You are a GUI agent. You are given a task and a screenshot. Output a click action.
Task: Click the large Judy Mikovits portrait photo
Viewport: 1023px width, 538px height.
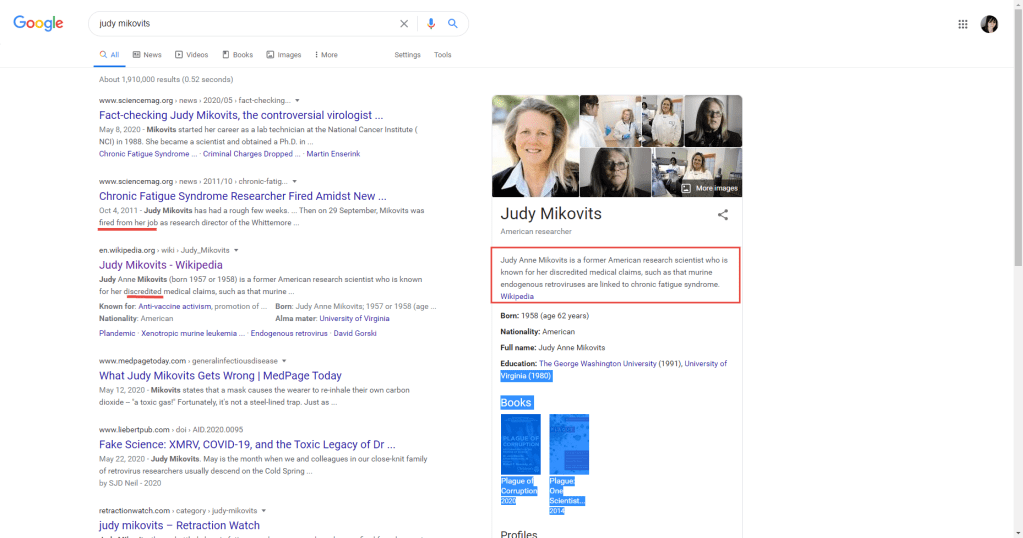(x=535, y=146)
